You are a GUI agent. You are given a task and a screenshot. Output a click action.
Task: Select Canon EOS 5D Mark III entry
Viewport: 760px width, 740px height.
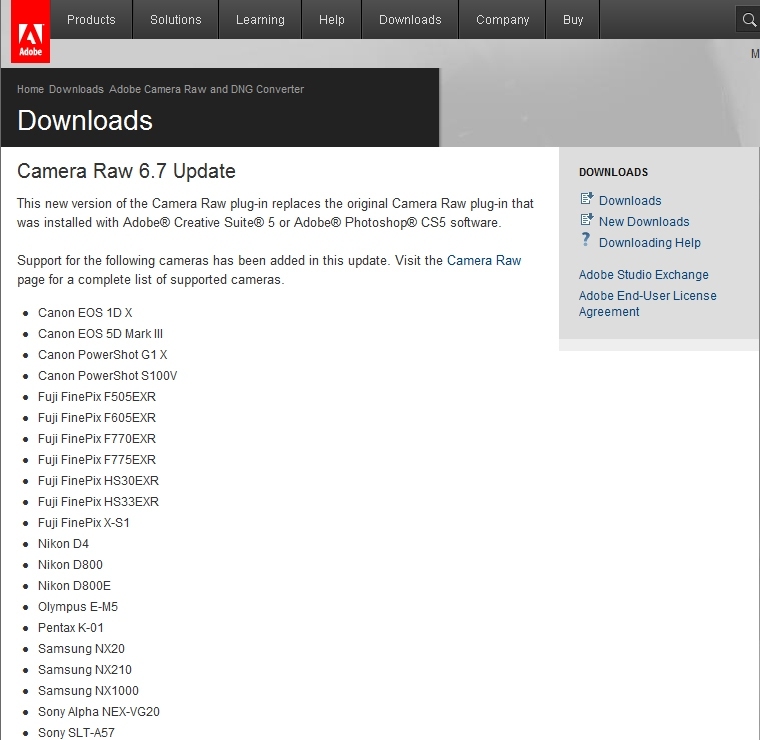(x=100, y=334)
